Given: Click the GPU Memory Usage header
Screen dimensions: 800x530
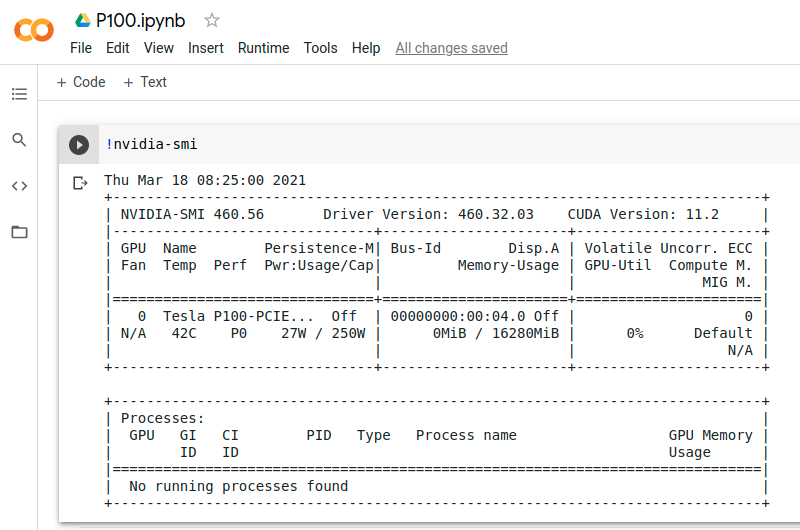Looking at the screenshot, I should click(710, 444).
